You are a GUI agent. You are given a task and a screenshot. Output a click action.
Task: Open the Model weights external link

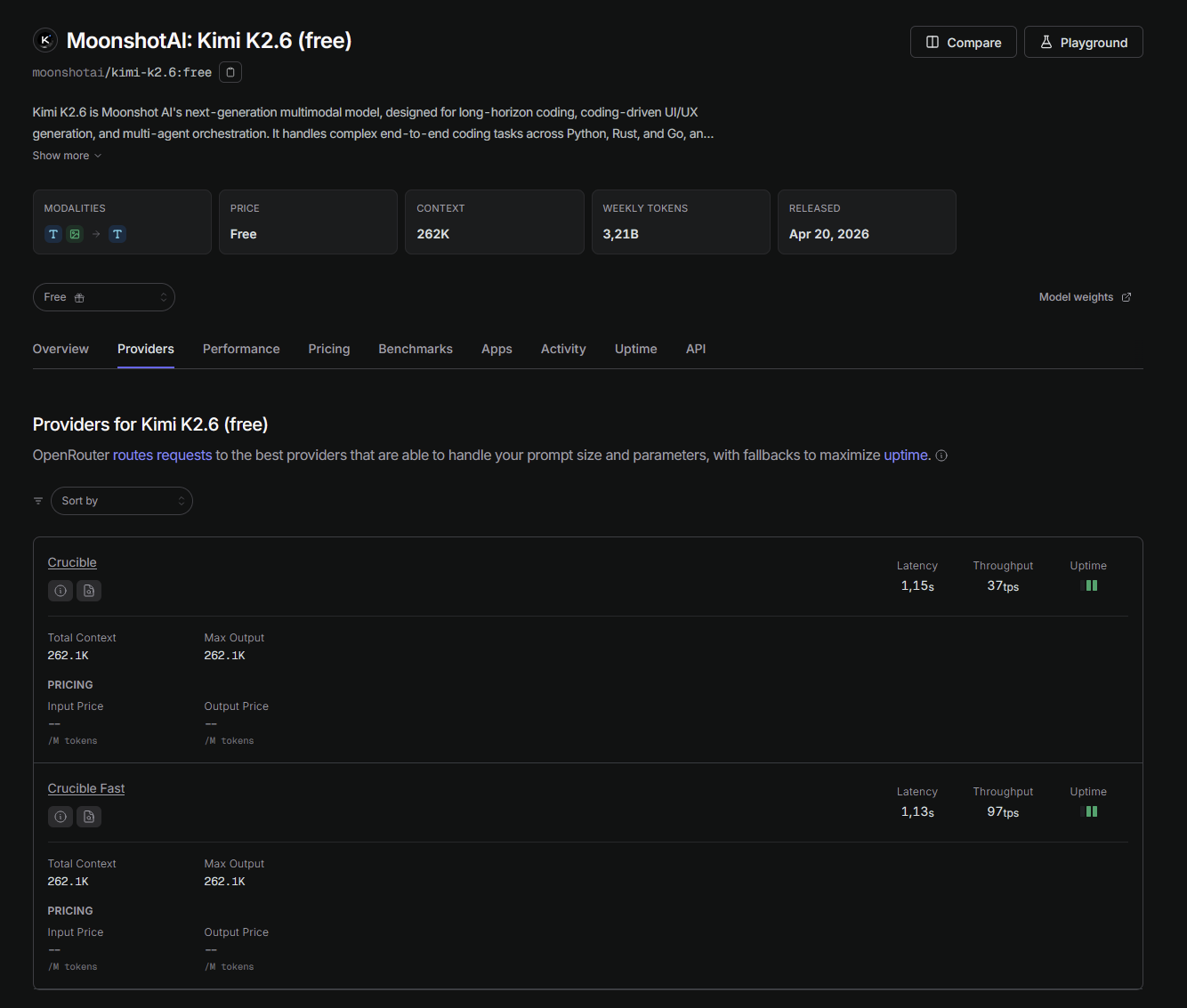tap(1086, 297)
